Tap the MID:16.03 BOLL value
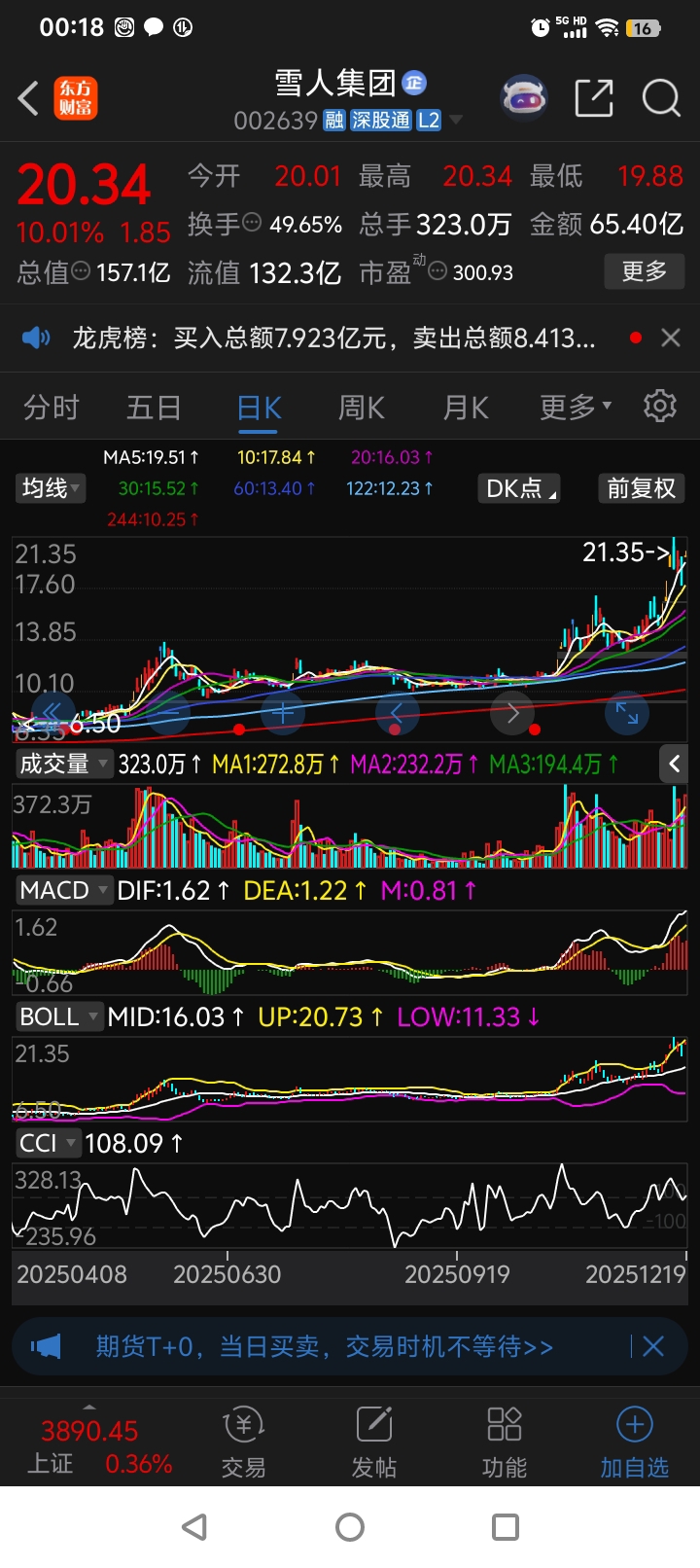The image size is (700, 1568). pyautogui.click(x=176, y=1016)
